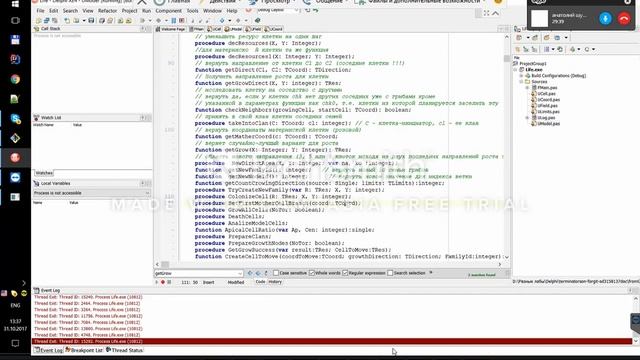640x360 pixels.
Task: Open Chrome from the taskbar
Action: tap(15, 79)
